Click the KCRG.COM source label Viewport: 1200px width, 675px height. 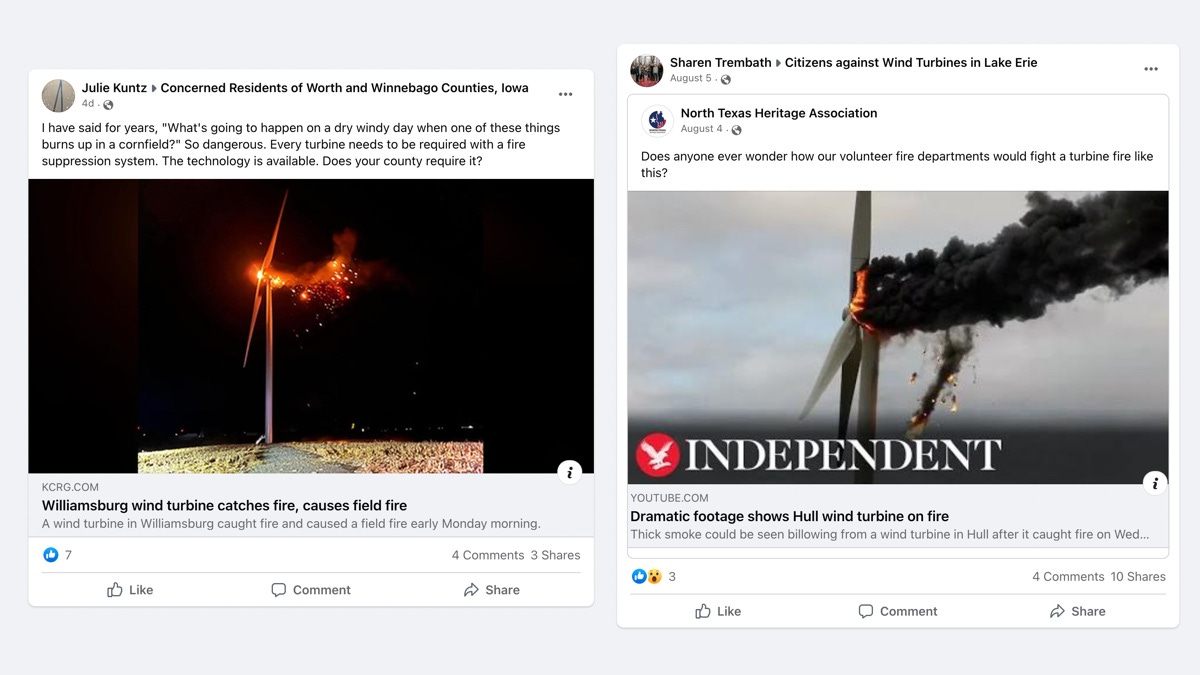[x=70, y=488]
